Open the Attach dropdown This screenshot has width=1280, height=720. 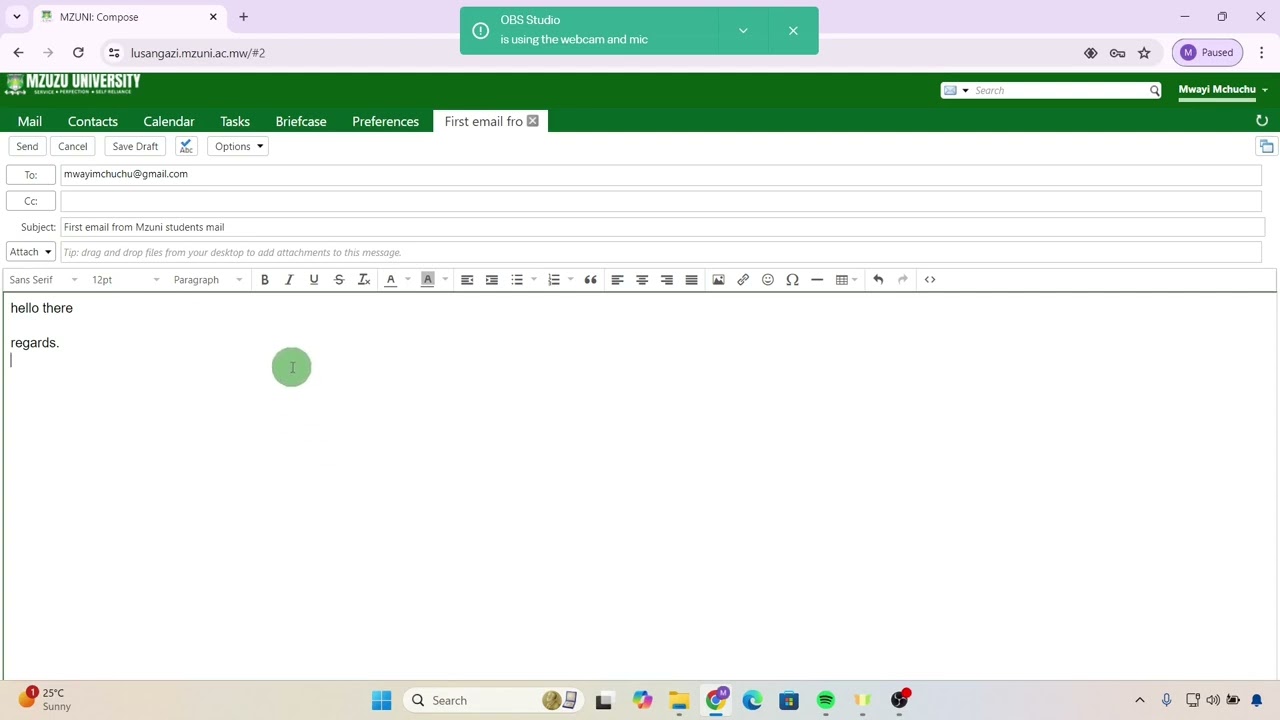31,252
